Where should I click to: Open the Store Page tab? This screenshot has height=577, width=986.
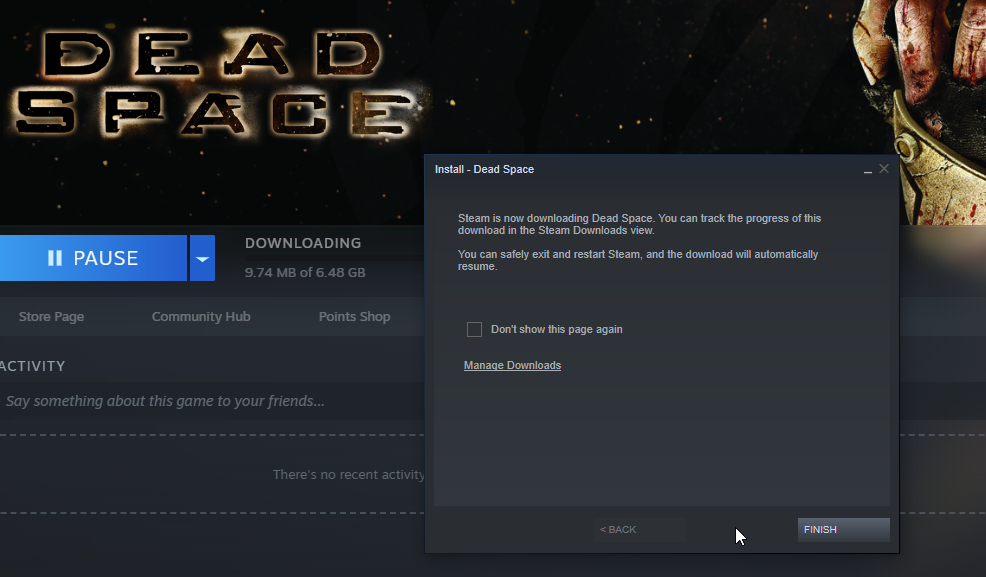tap(52, 317)
